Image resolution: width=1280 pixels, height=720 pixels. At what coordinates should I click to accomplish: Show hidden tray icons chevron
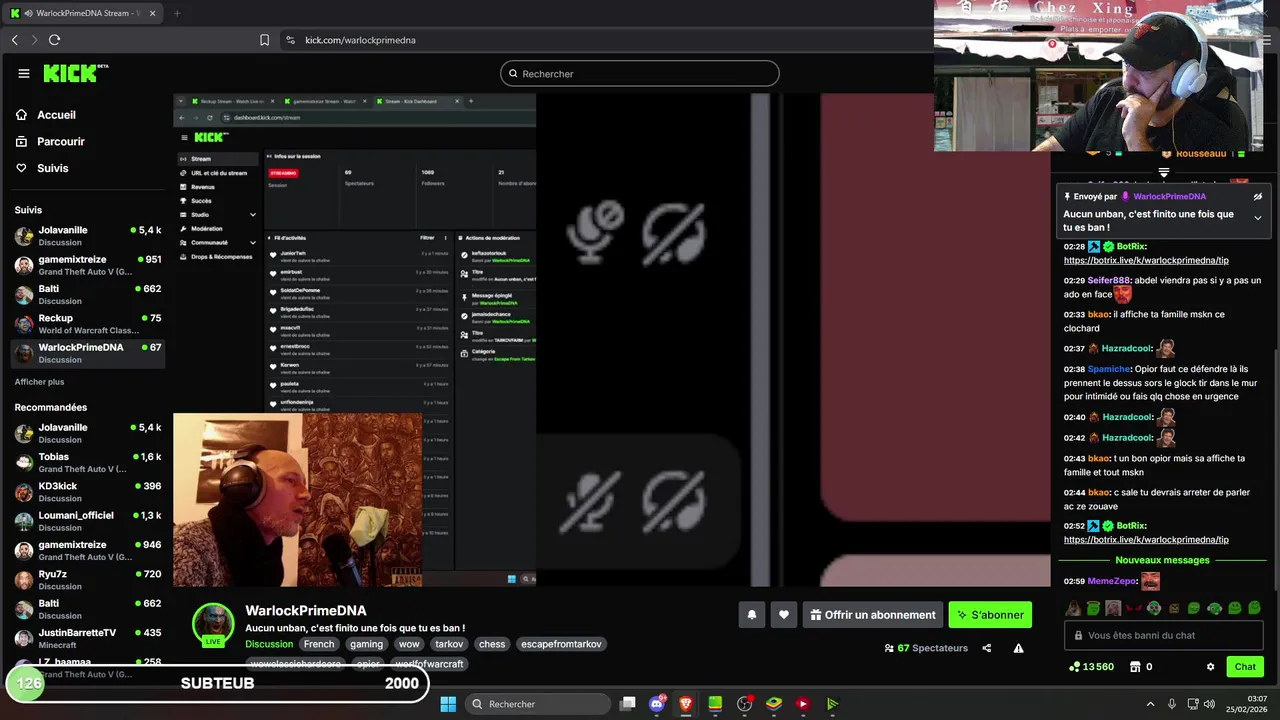pyautogui.click(x=1150, y=704)
